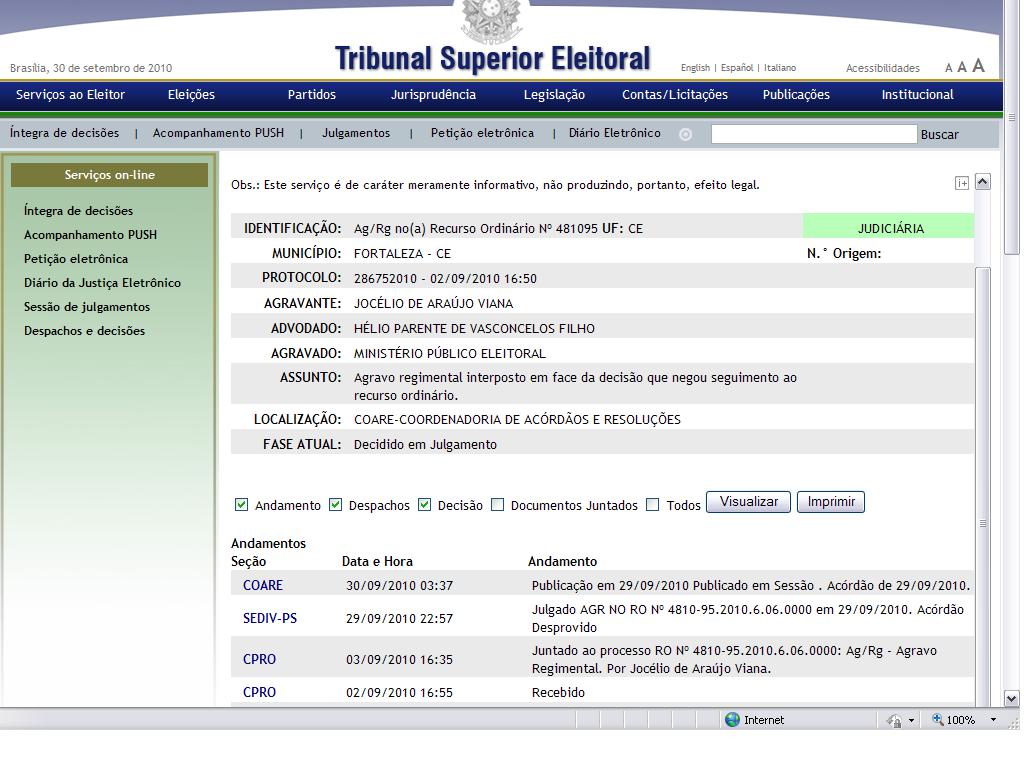Click the Visualizar button
Viewport: 1024px width, 768px height.
pyautogui.click(x=748, y=502)
